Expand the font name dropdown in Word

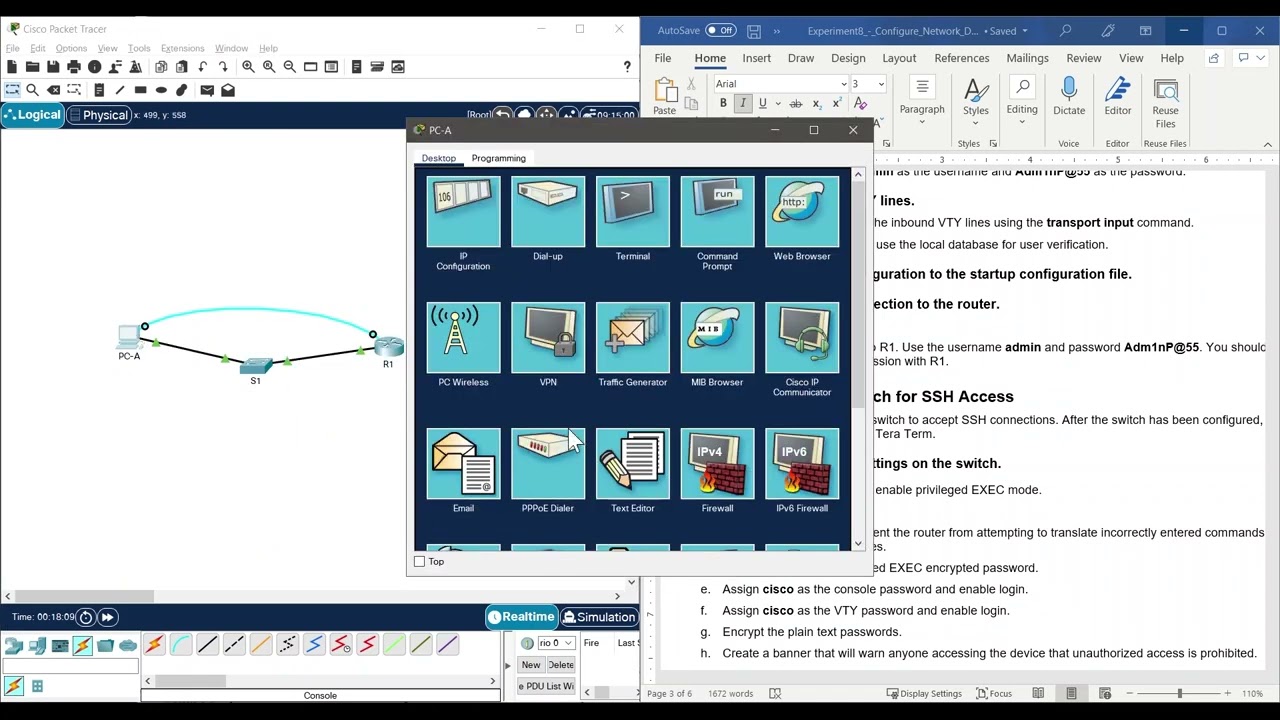click(843, 84)
